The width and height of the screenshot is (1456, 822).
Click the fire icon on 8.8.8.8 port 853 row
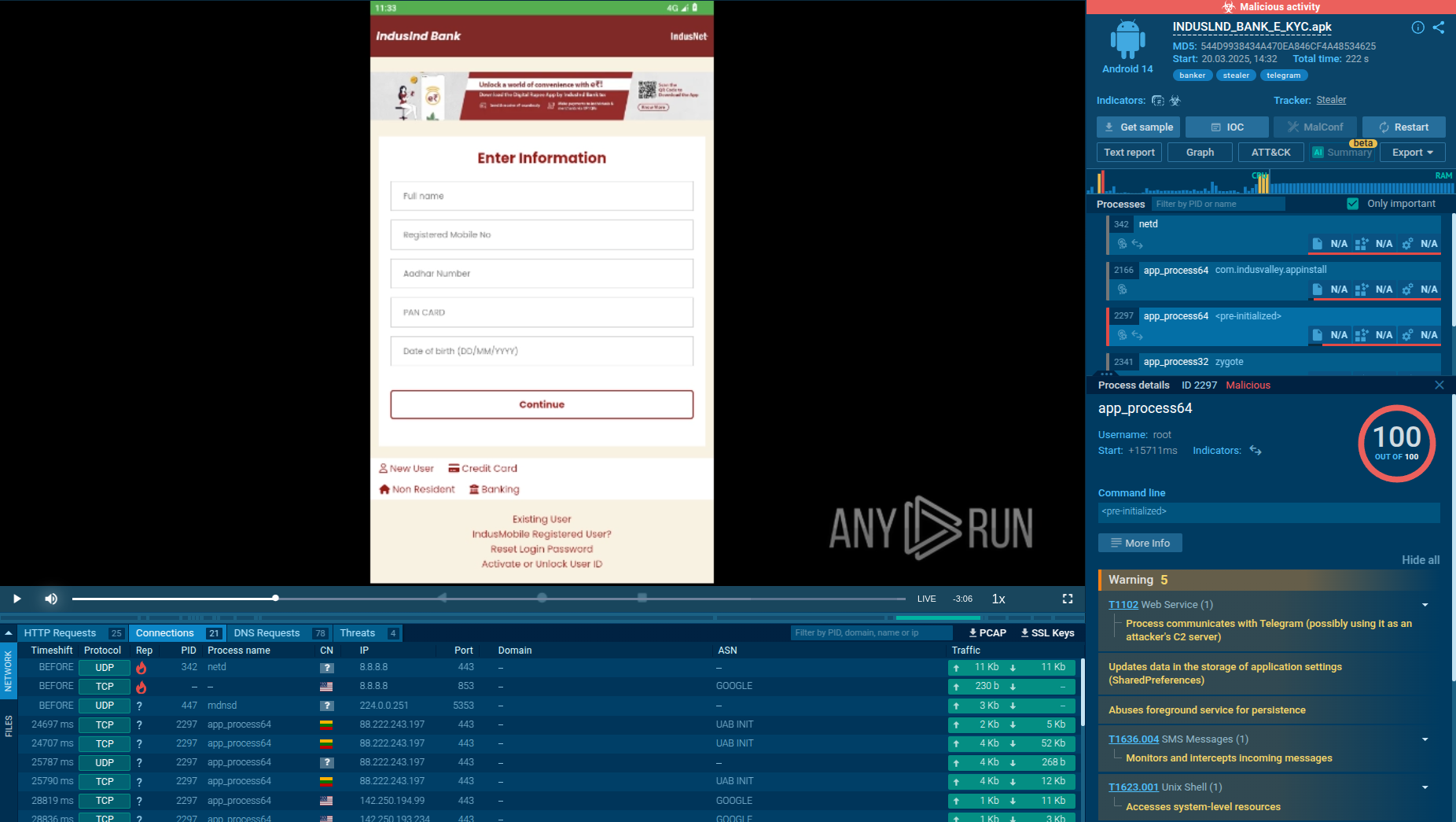pos(142,687)
